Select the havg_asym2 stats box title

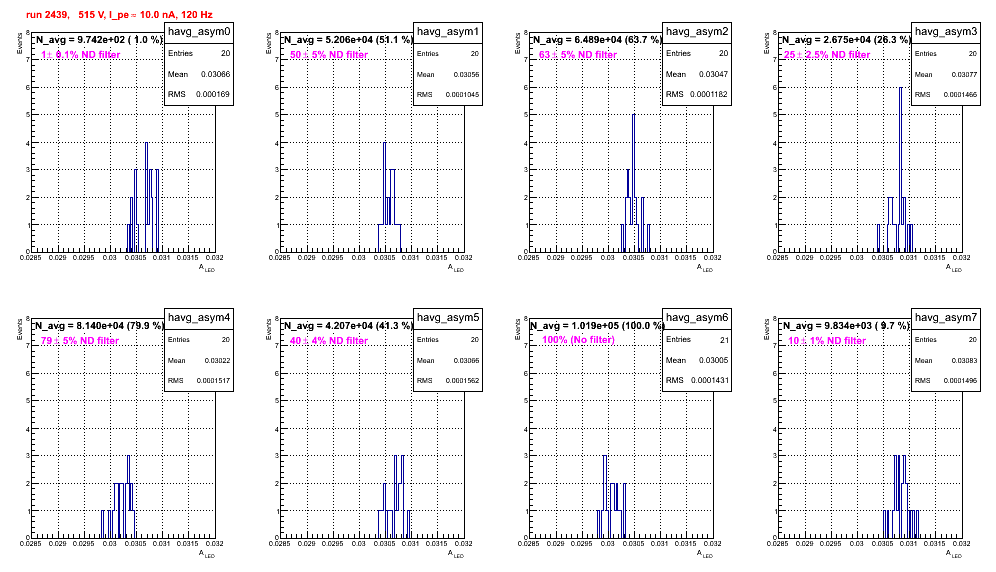point(697,32)
